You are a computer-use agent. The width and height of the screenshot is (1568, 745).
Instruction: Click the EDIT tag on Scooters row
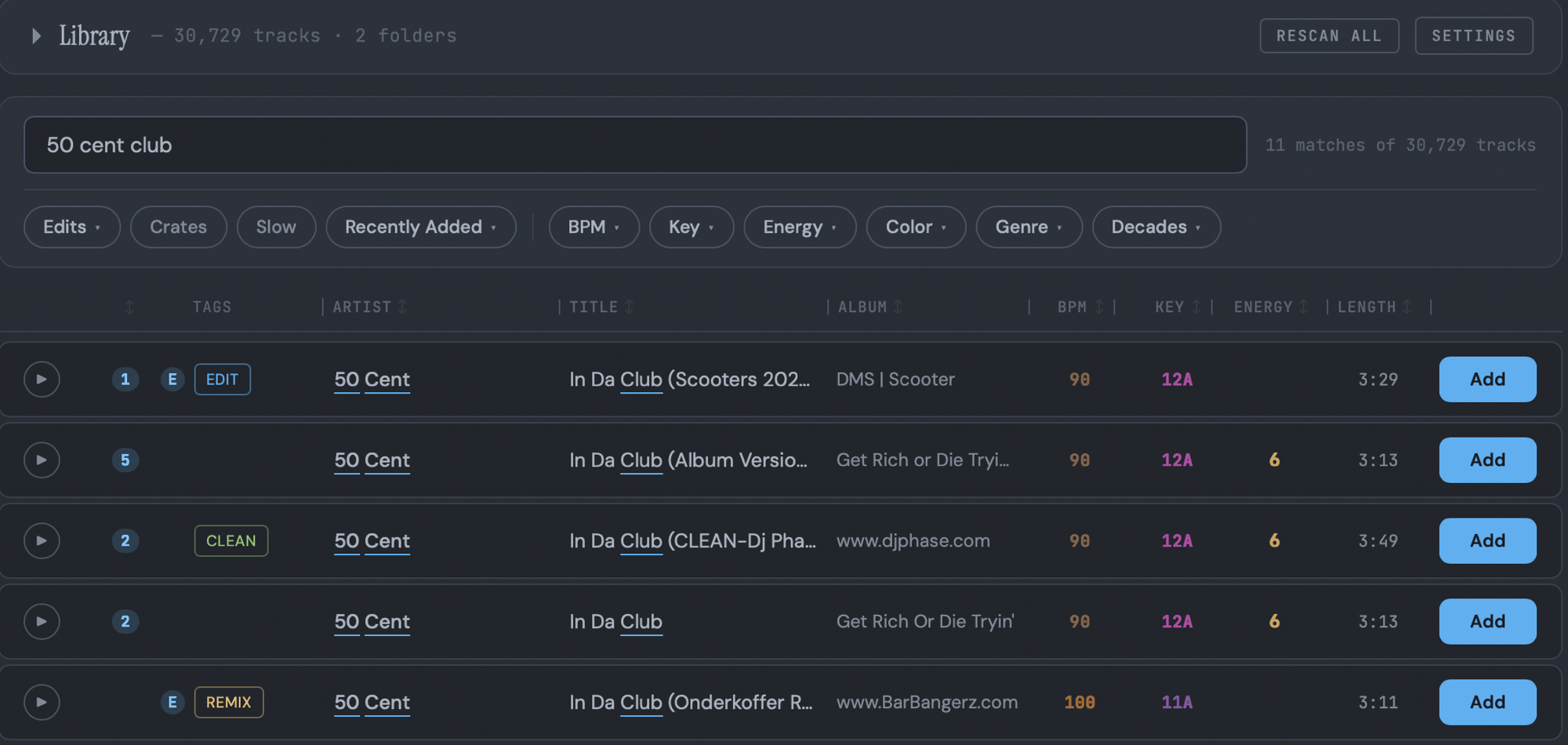223,380
